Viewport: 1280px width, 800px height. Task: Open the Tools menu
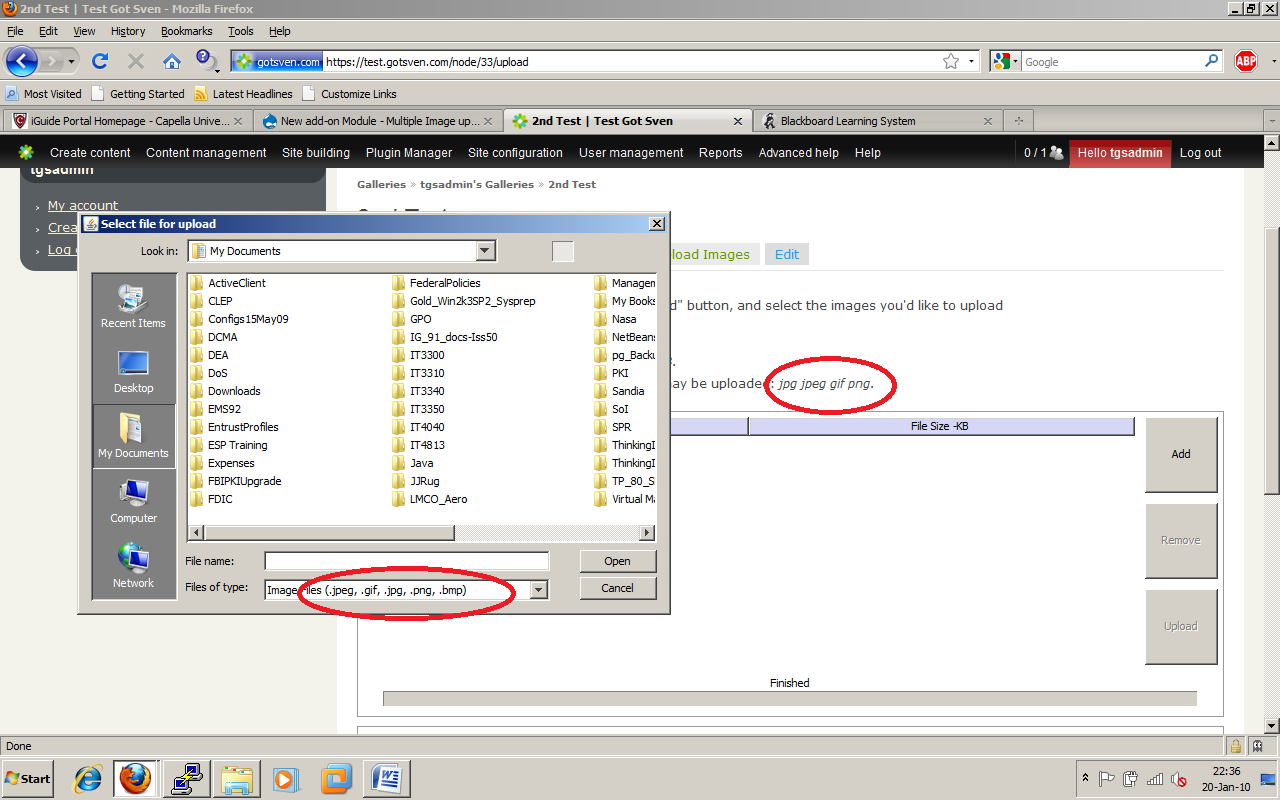(x=241, y=31)
